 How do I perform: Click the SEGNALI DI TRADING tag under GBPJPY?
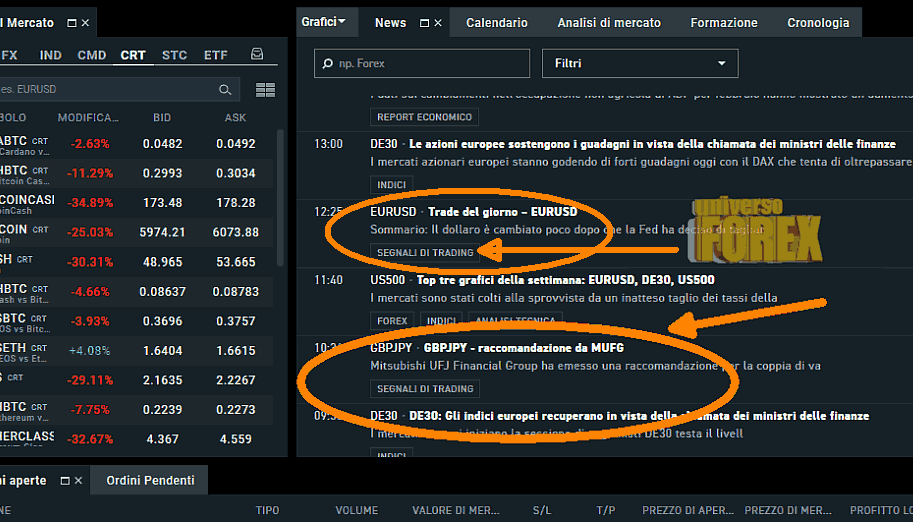(425, 388)
